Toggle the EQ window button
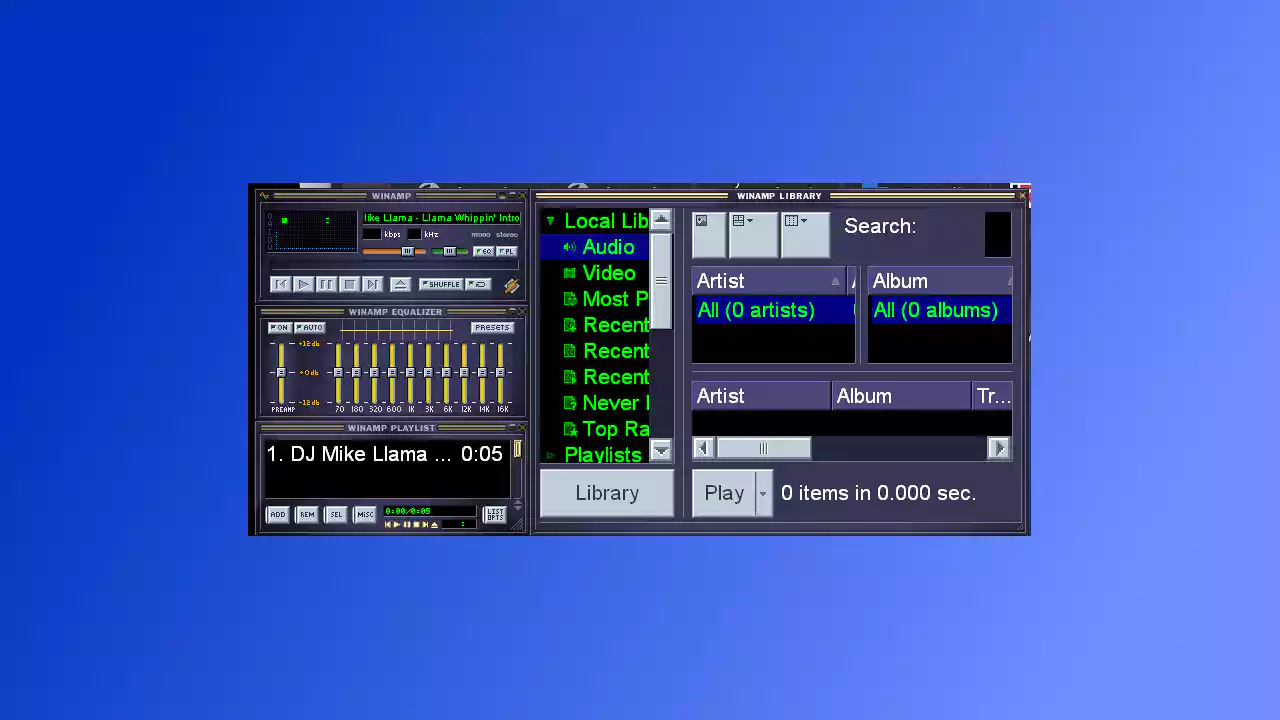Viewport: 1280px width, 720px height. pos(484,251)
